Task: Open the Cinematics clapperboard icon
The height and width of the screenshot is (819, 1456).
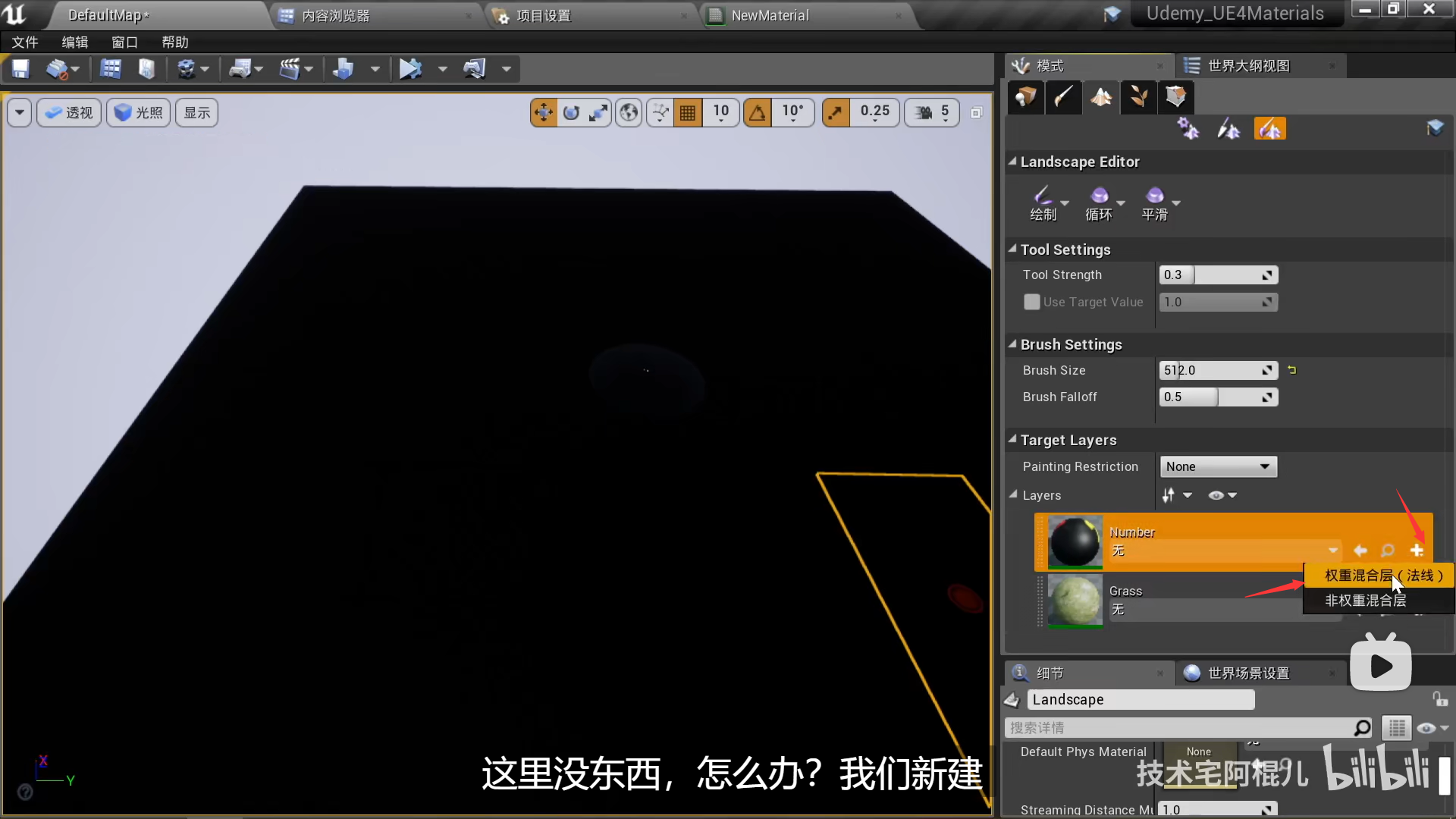Action: point(290,69)
